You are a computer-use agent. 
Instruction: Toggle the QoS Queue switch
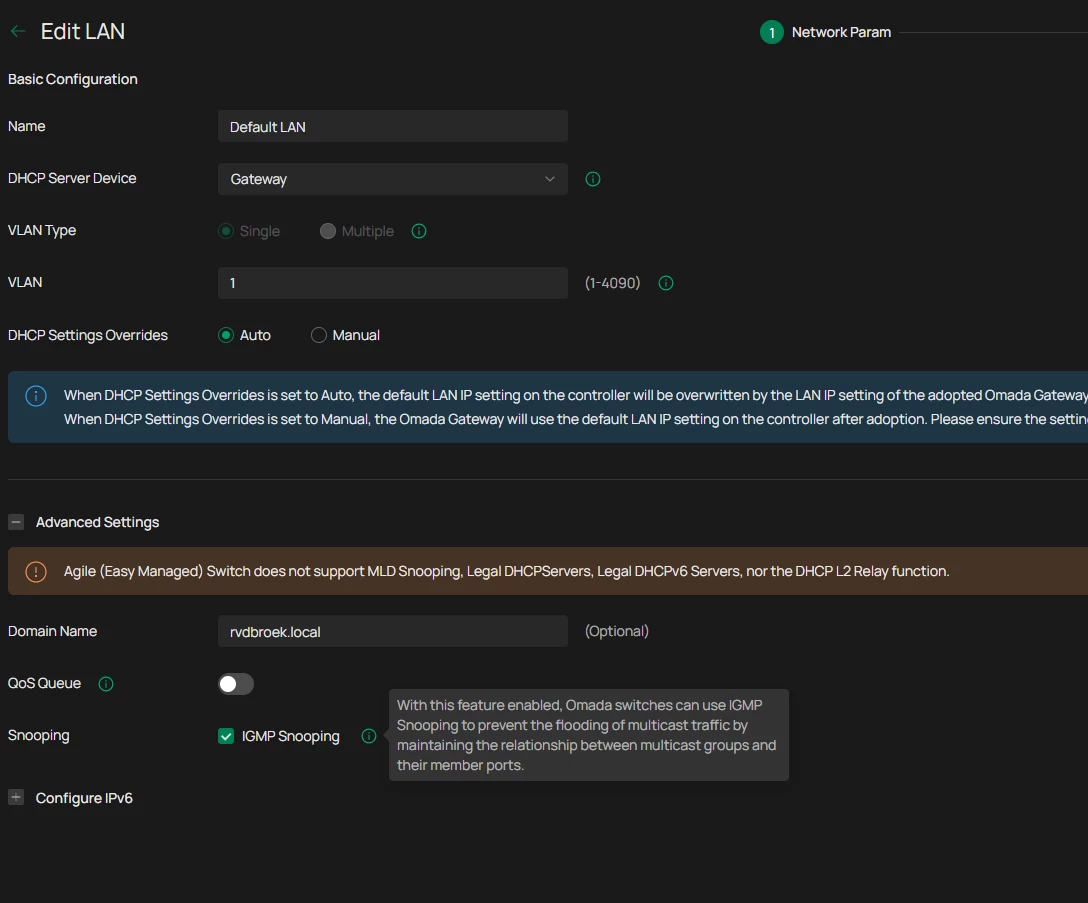[x=236, y=684]
